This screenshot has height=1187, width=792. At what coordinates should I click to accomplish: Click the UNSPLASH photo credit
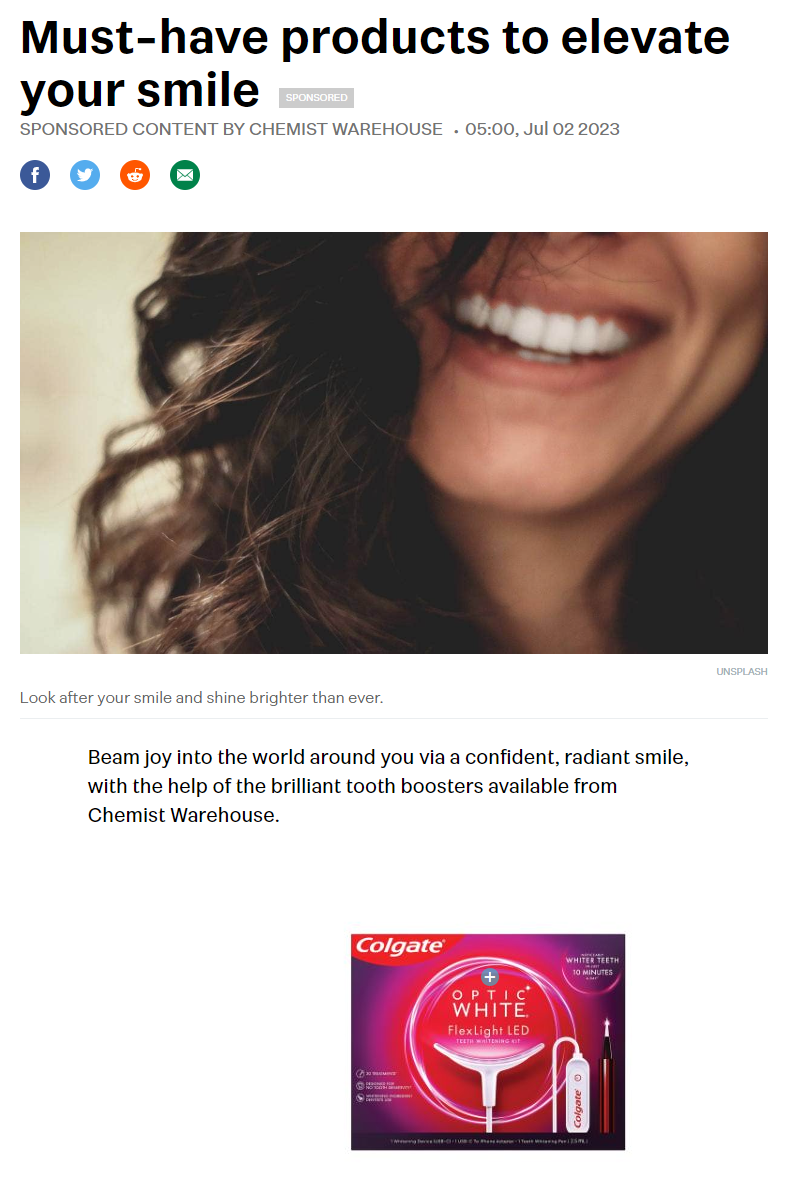pyautogui.click(x=741, y=671)
